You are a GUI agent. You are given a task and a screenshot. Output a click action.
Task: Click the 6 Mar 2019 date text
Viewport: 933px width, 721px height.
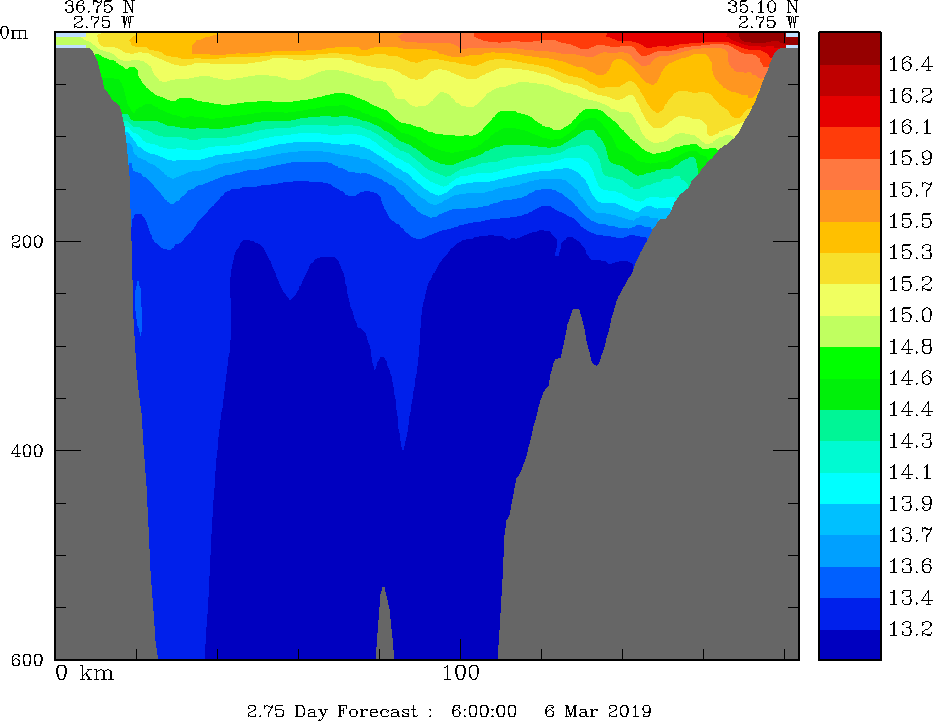tap(598, 711)
